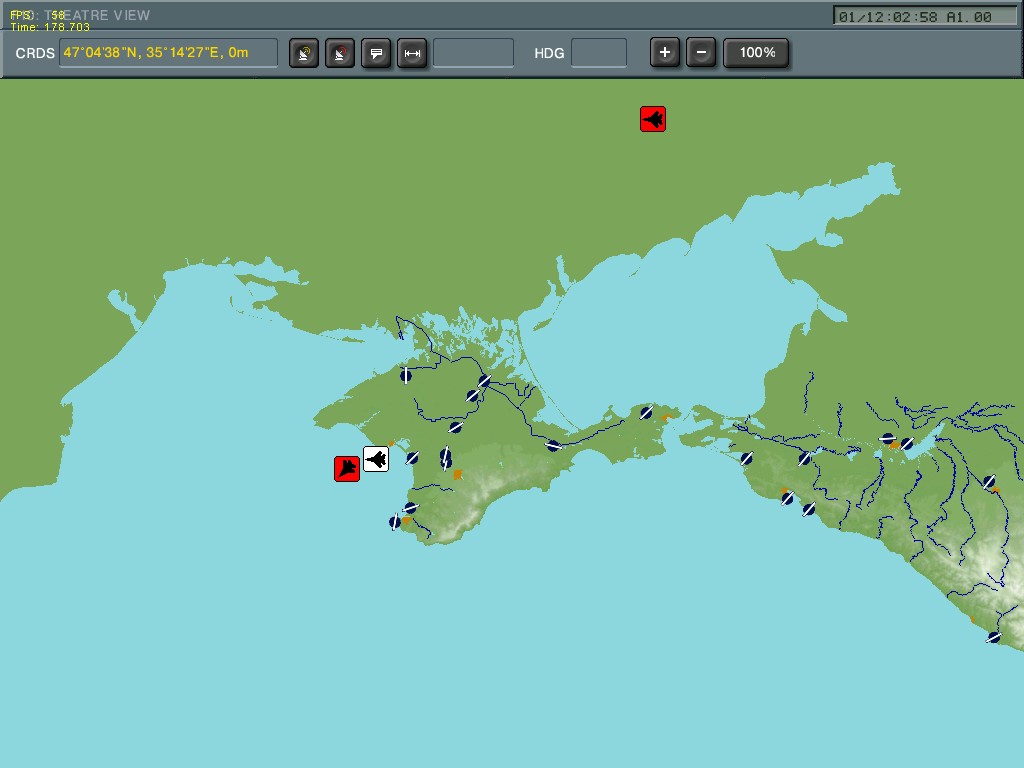Click the red hostile aircraft icon at map top
Image resolution: width=1024 pixels, height=768 pixels.
click(x=652, y=118)
